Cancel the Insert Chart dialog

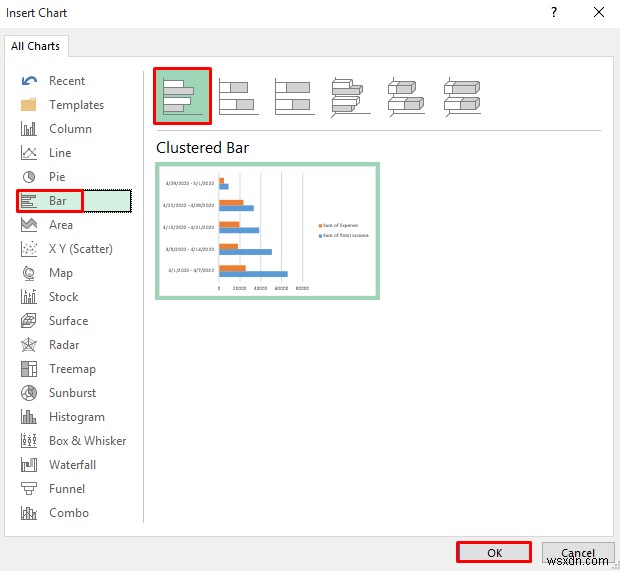[577, 552]
